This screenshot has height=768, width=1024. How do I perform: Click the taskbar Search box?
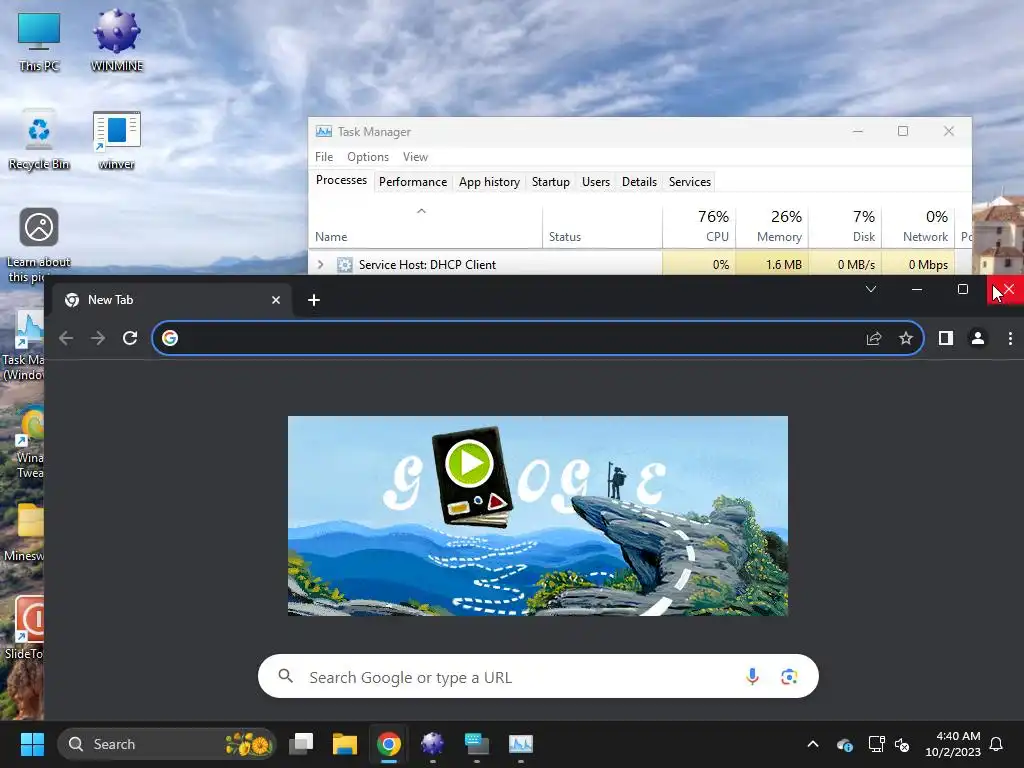[167, 744]
